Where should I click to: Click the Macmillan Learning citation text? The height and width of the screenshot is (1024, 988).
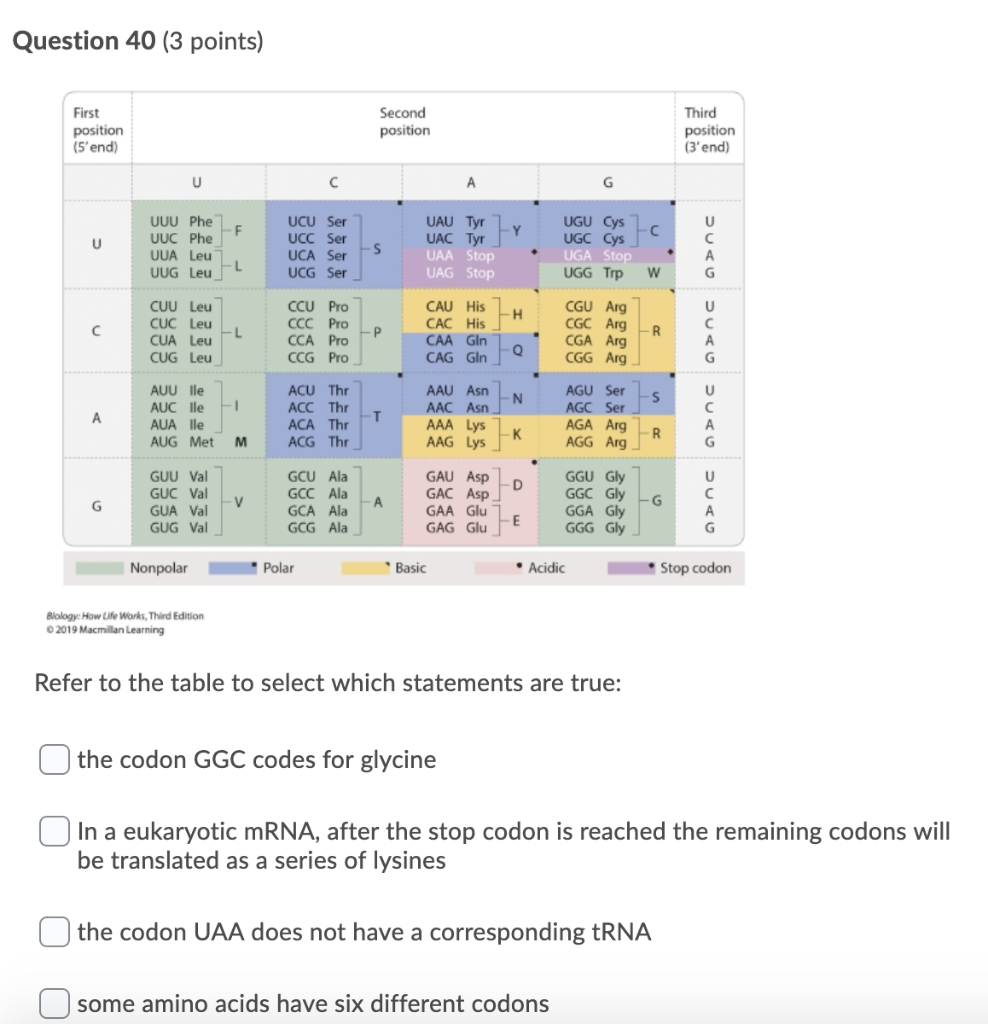tap(125, 622)
